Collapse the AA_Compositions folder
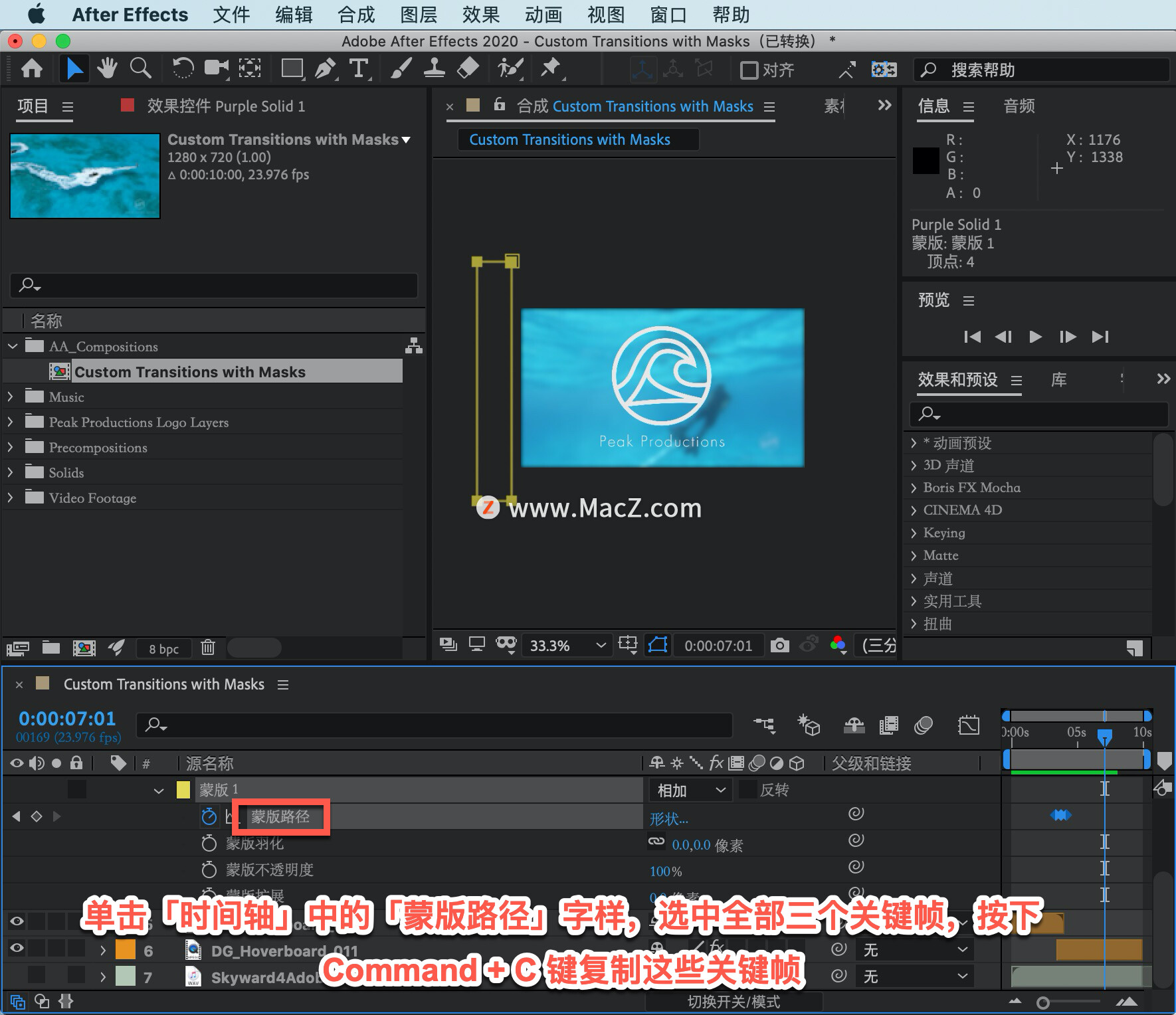Image resolution: width=1176 pixels, height=1015 pixels. [12, 346]
